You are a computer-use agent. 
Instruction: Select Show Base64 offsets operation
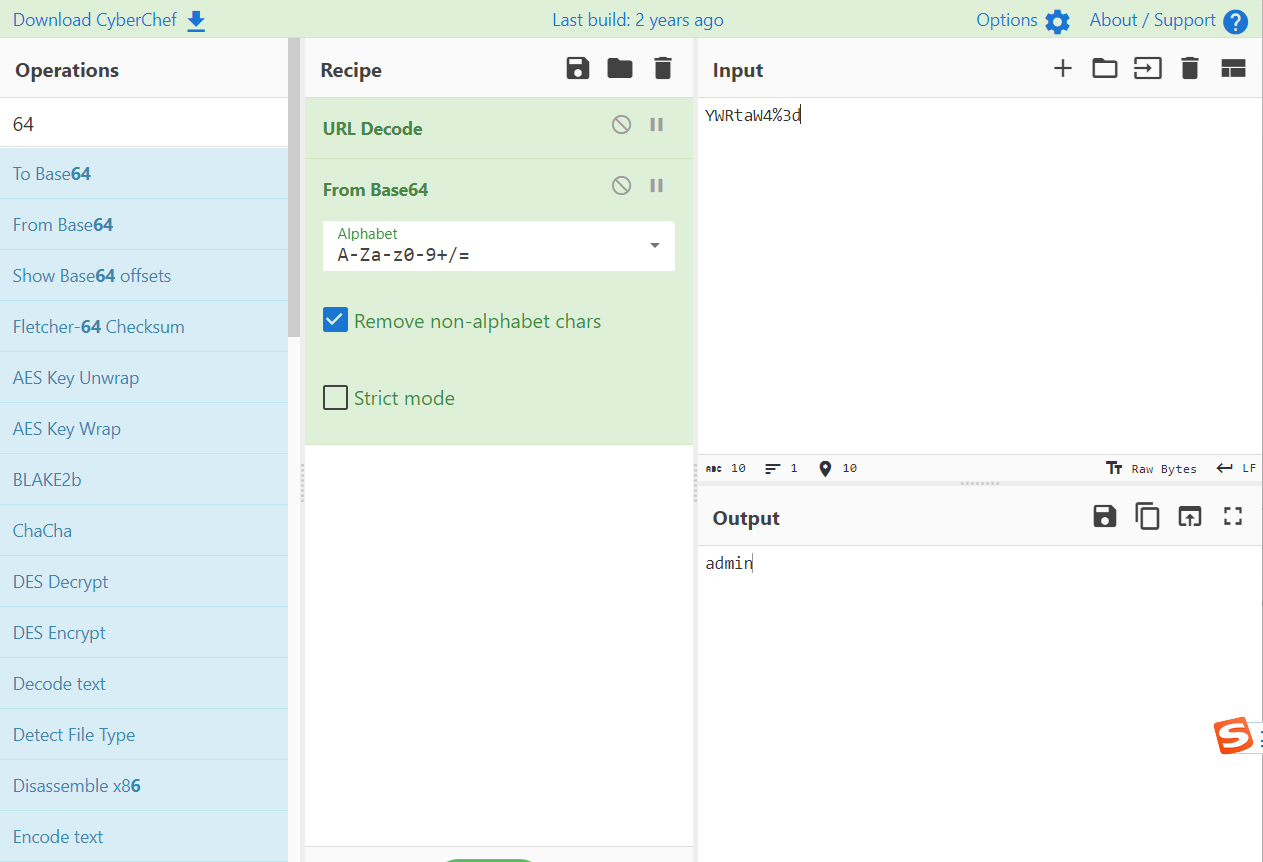(92, 276)
